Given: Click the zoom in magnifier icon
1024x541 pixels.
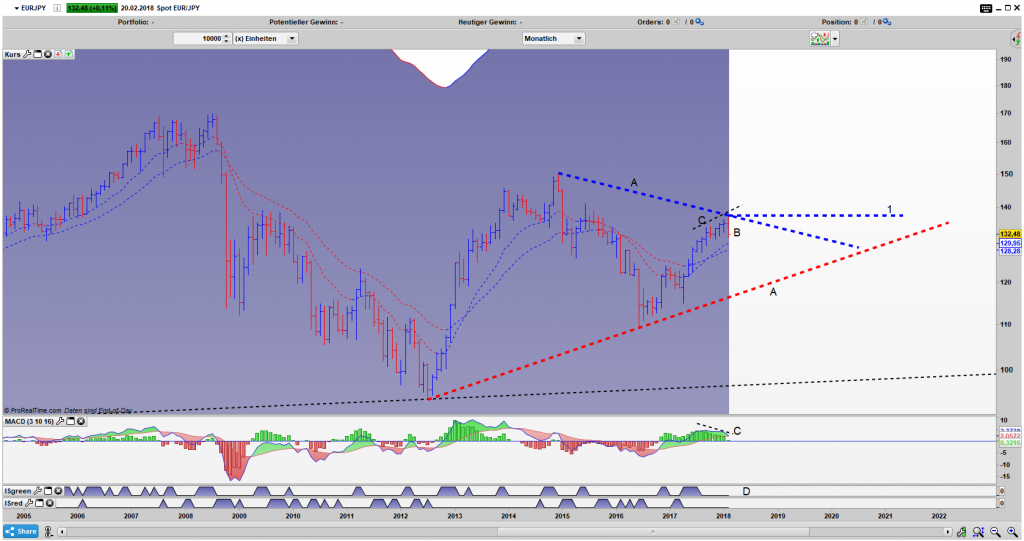Looking at the screenshot, I should (1012, 532).
